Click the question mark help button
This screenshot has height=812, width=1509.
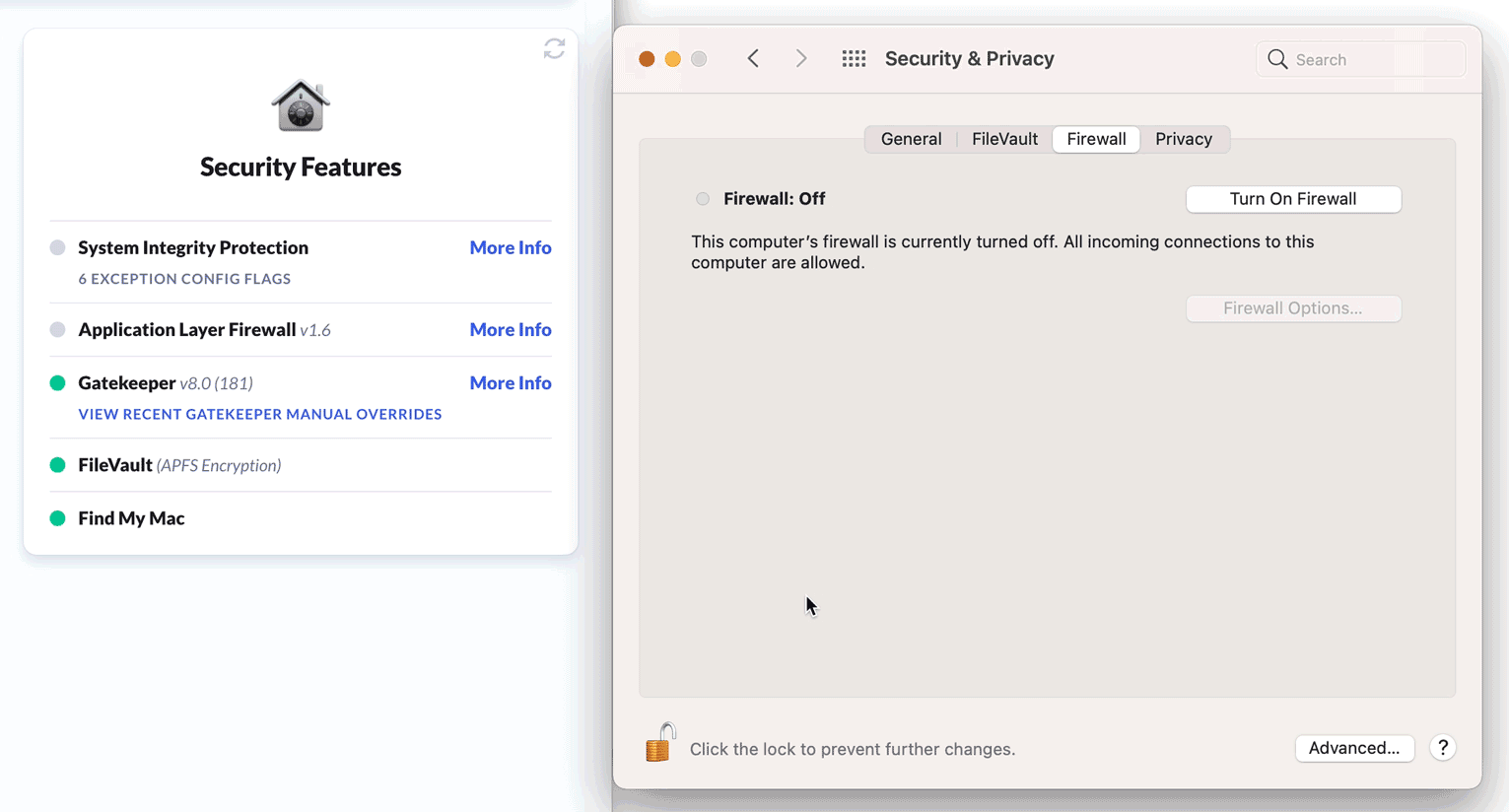pos(1442,748)
